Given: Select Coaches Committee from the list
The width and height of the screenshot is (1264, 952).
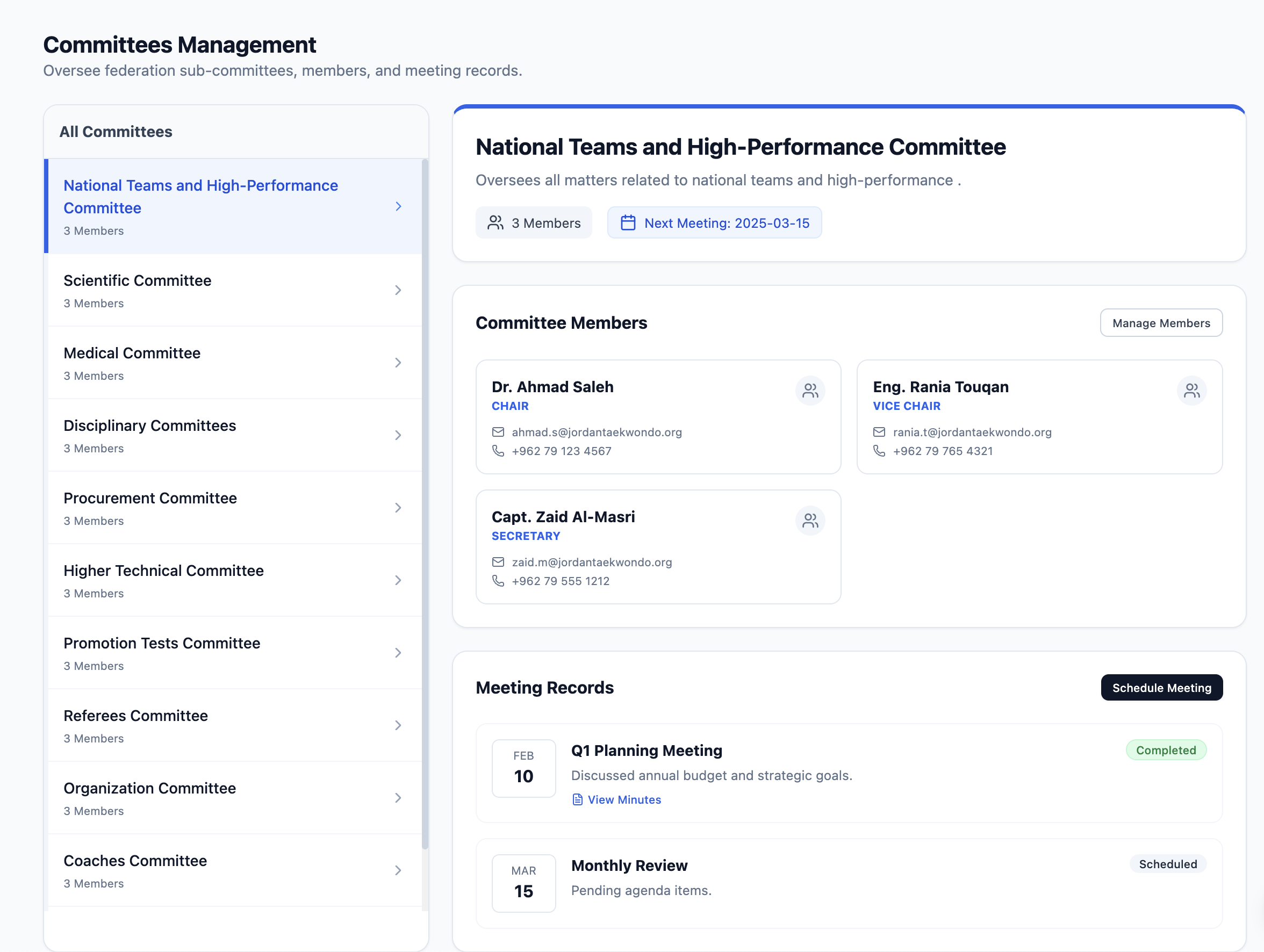Looking at the screenshot, I should point(135,861).
